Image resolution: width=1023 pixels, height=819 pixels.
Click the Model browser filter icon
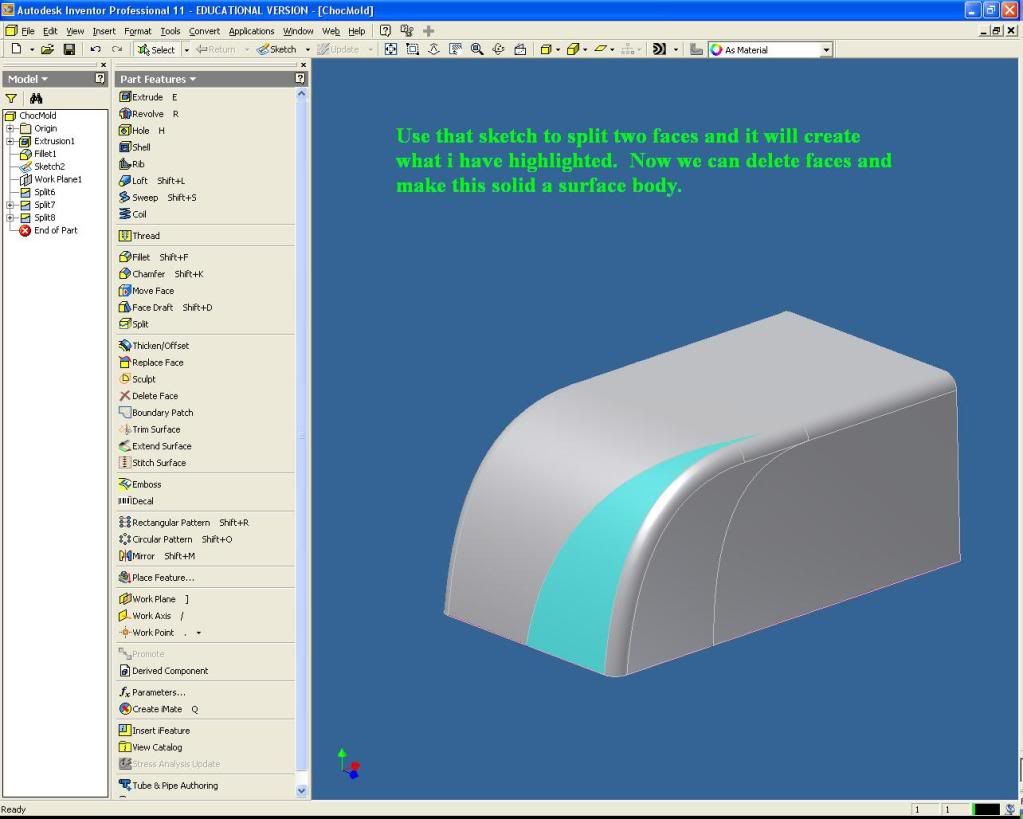pyautogui.click(x=11, y=99)
